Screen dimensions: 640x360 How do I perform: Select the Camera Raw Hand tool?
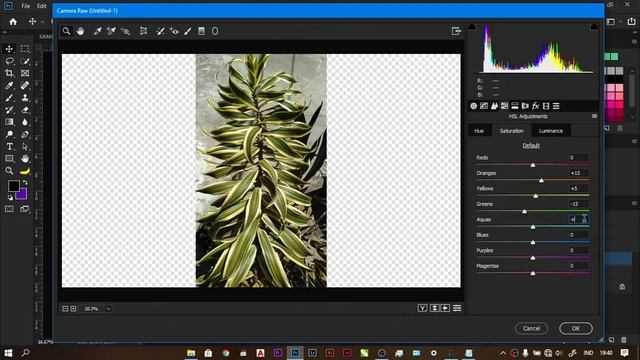pyautogui.click(x=80, y=31)
